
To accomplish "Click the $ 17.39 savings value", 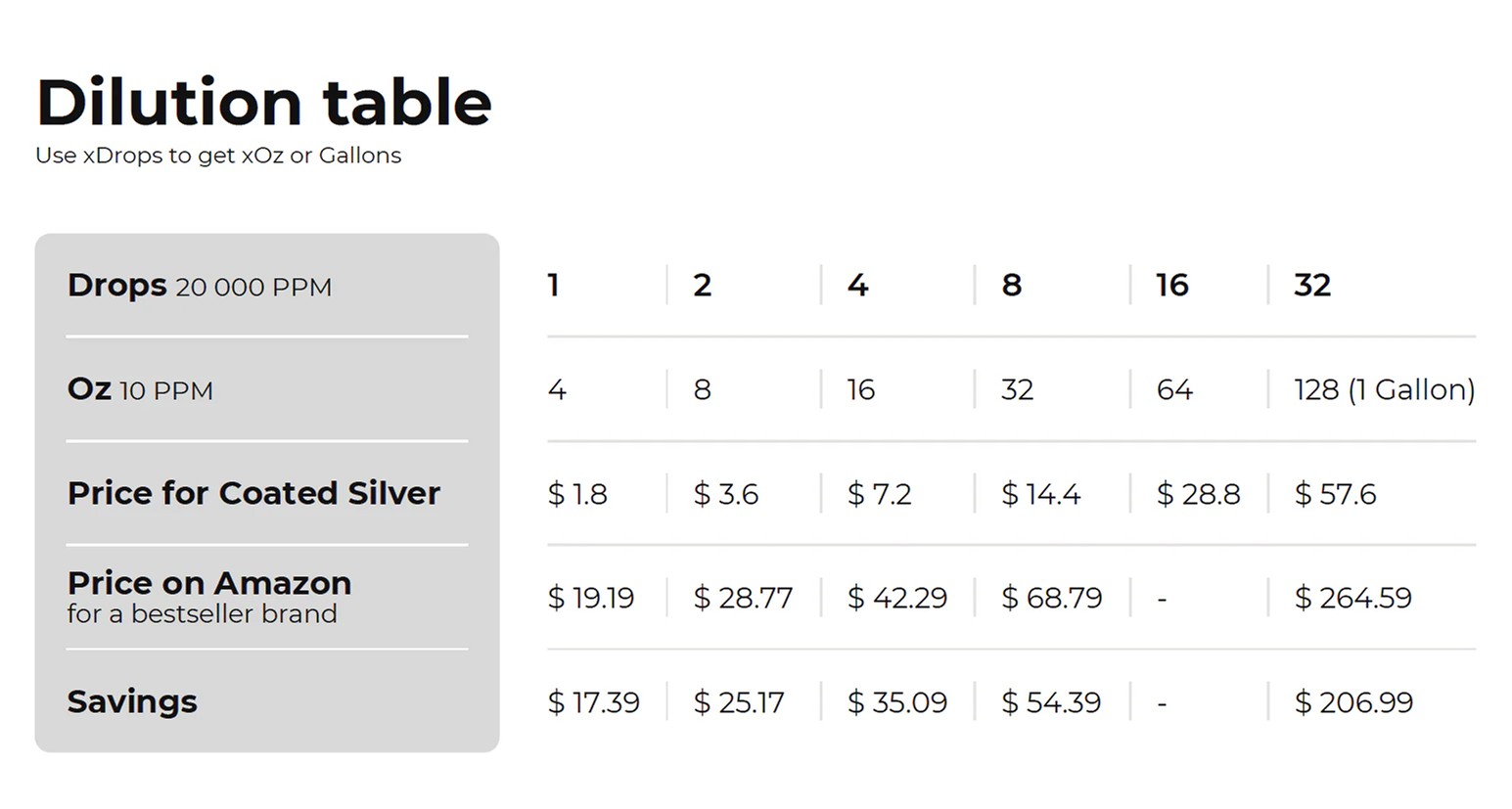I will [x=594, y=702].
